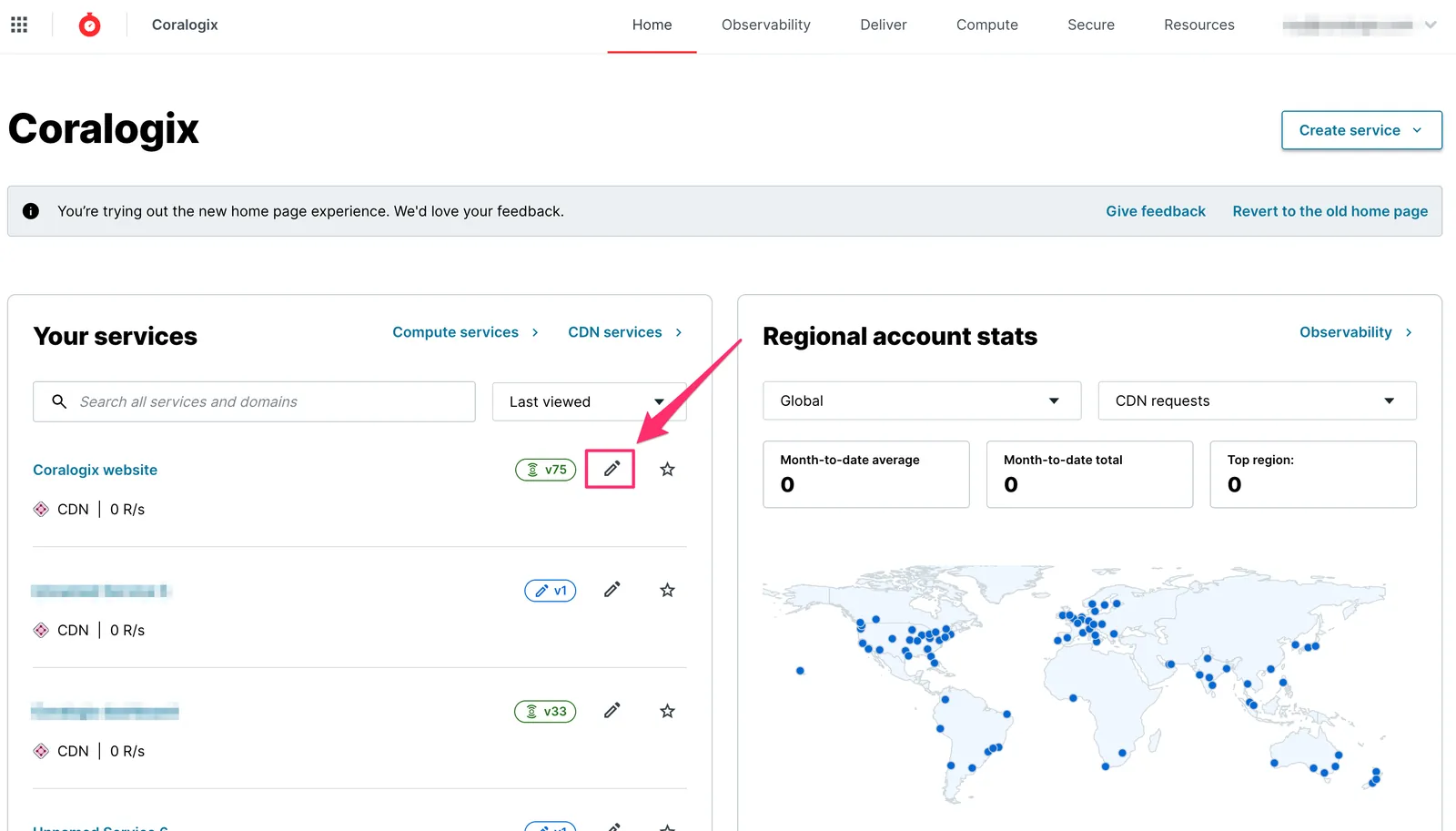Viewport: 1456px width, 831px height.
Task: Click the Create service button
Action: click(x=1361, y=130)
